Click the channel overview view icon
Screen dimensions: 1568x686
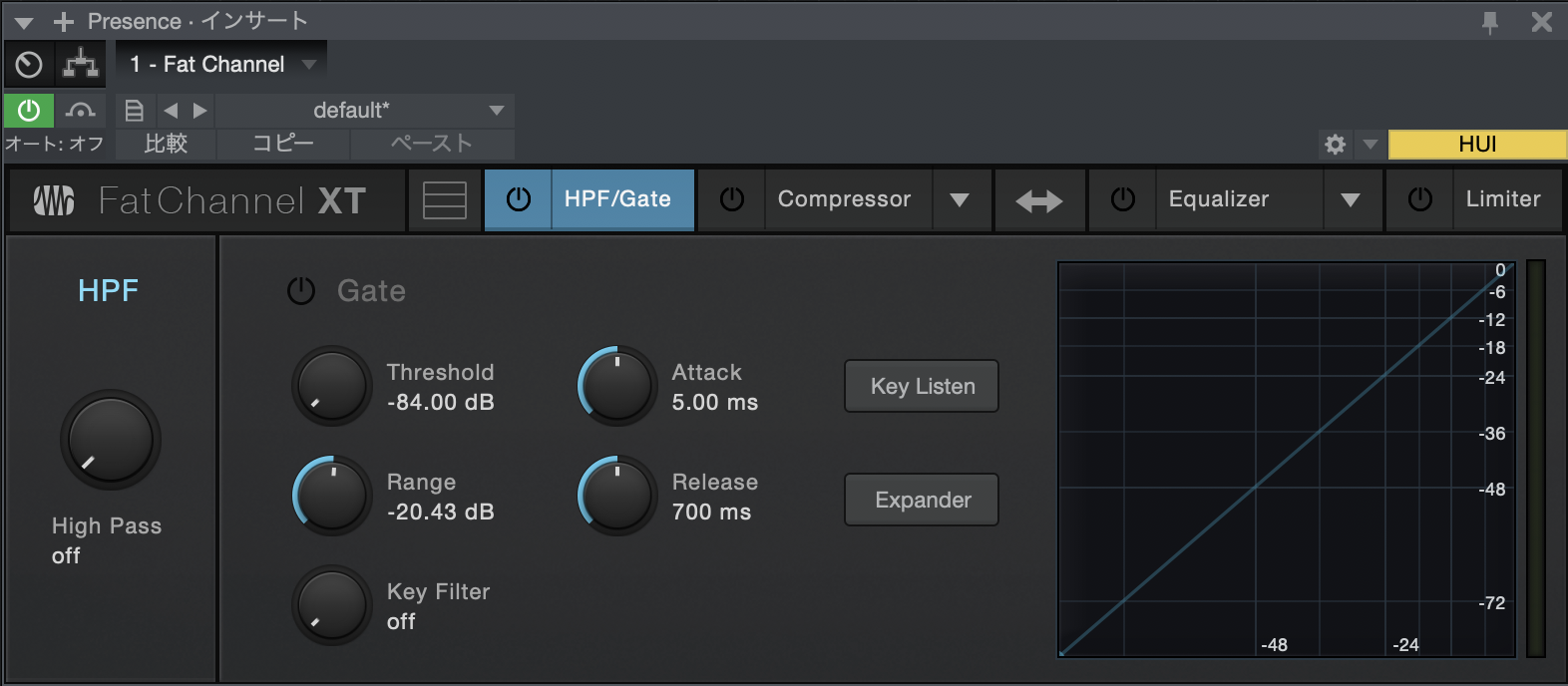[x=445, y=200]
